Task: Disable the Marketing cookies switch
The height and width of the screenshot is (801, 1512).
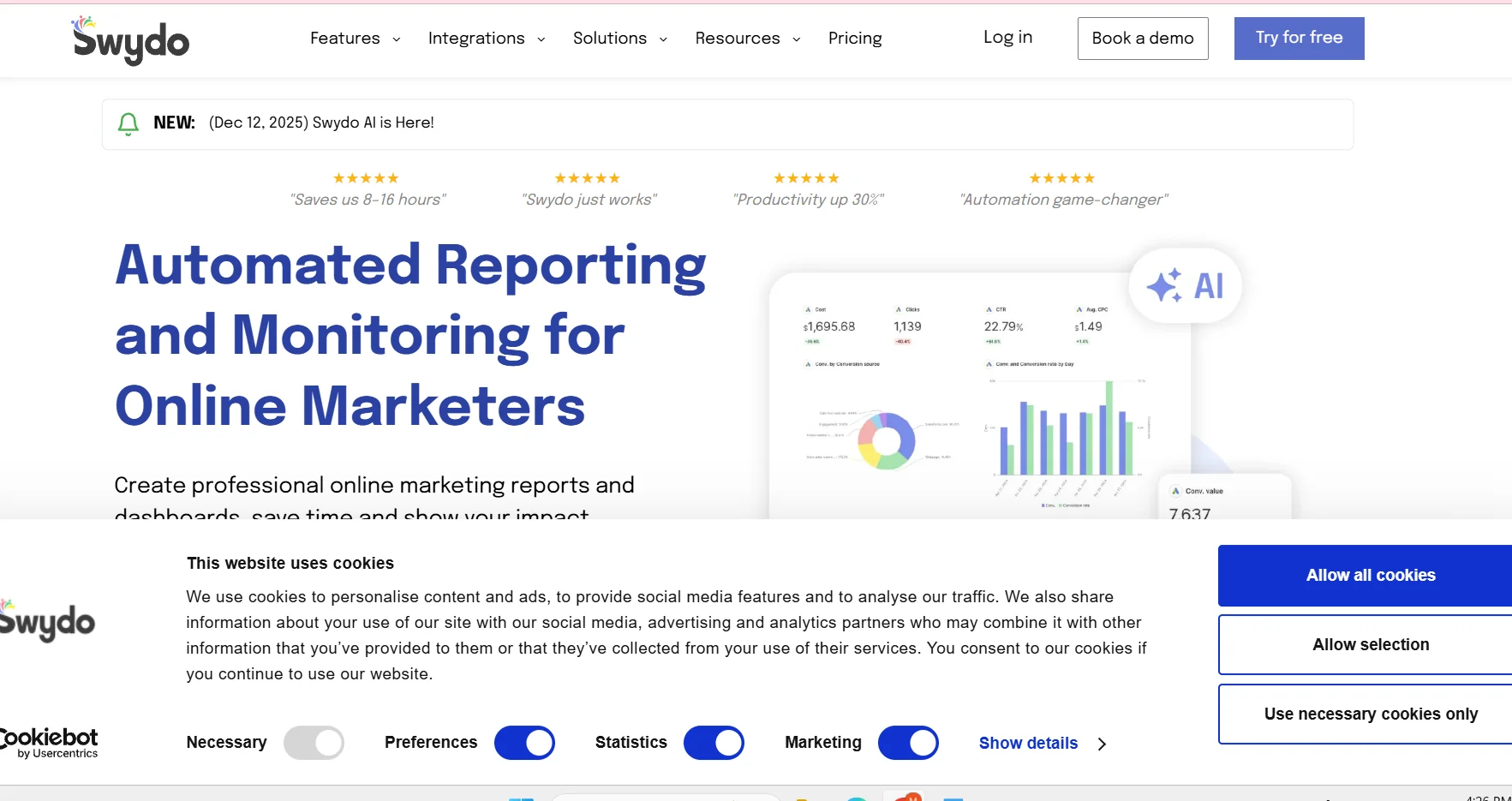Action: click(908, 743)
